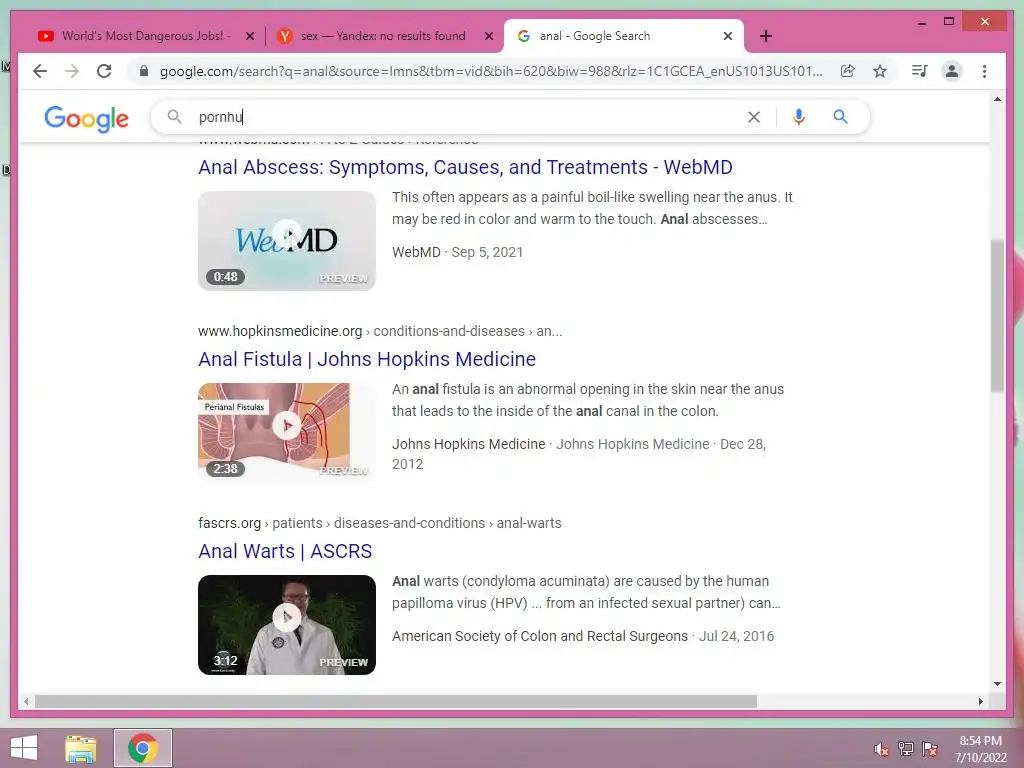This screenshot has height=768, width=1024.
Task: Open network status tray icon
Action: click(x=906, y=749)
